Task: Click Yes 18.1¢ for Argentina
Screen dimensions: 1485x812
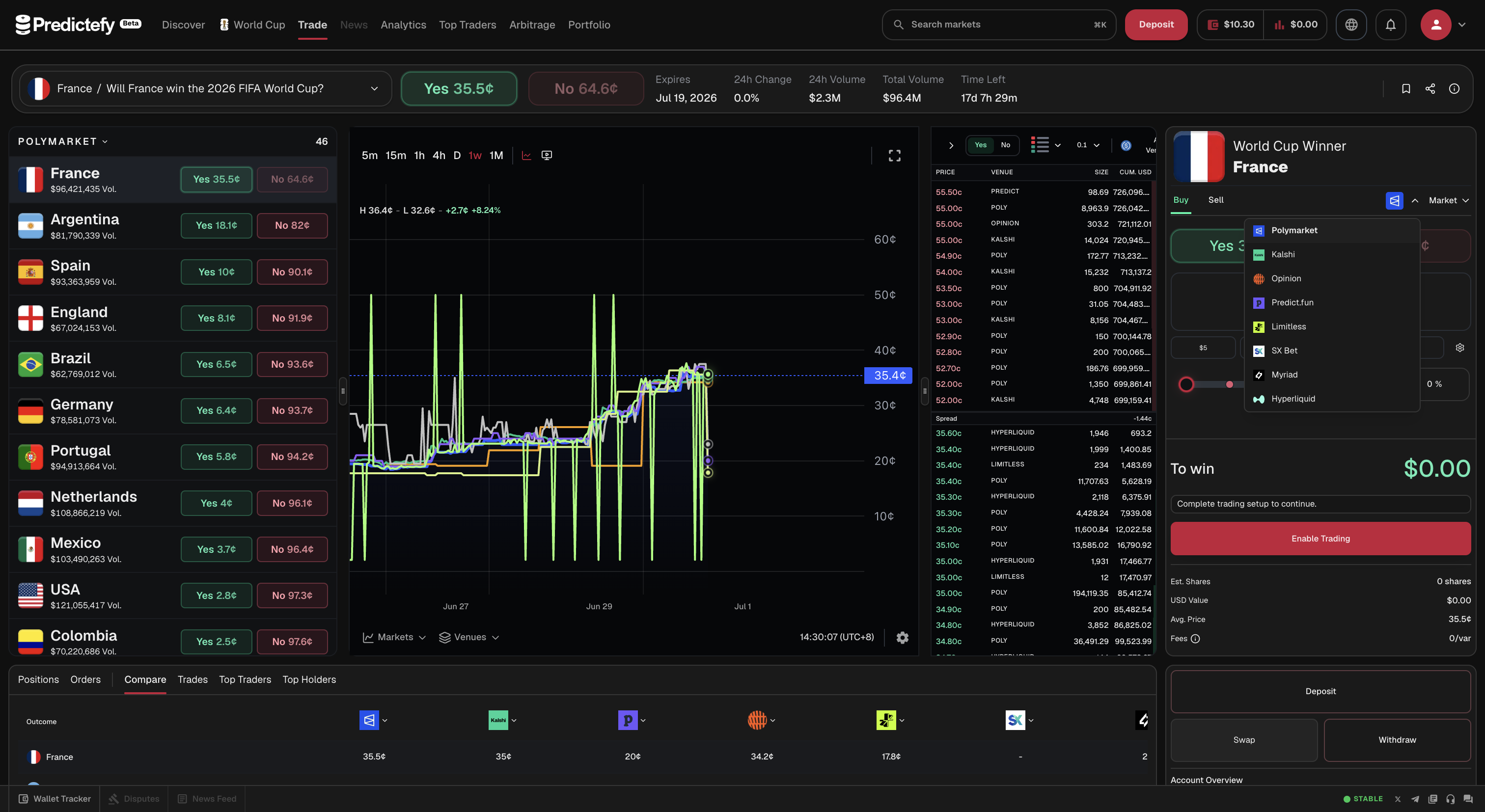Action: tap(216, 225)
